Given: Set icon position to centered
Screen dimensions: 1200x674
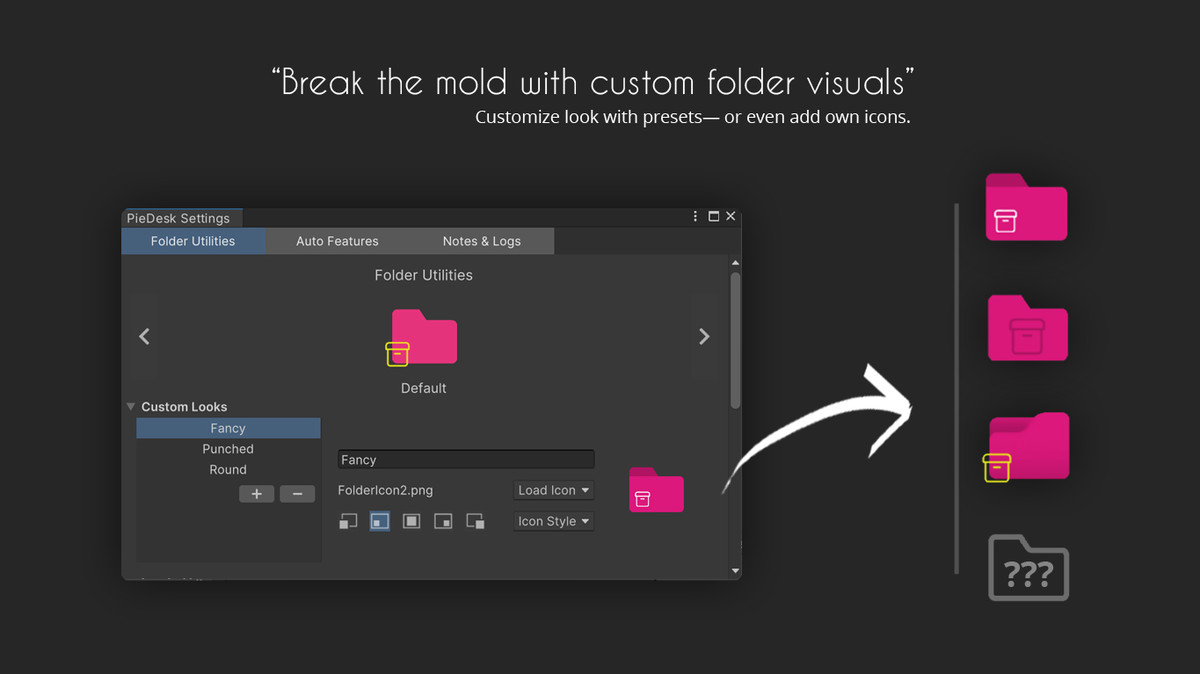Looking at the screenshot, I should click(x=411, y=521).
